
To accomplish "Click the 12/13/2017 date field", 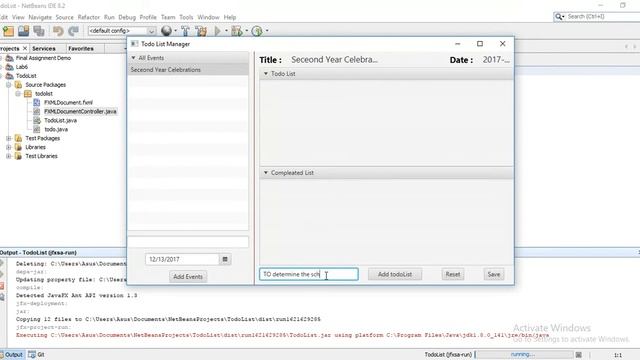I will (x=182, y=259).
